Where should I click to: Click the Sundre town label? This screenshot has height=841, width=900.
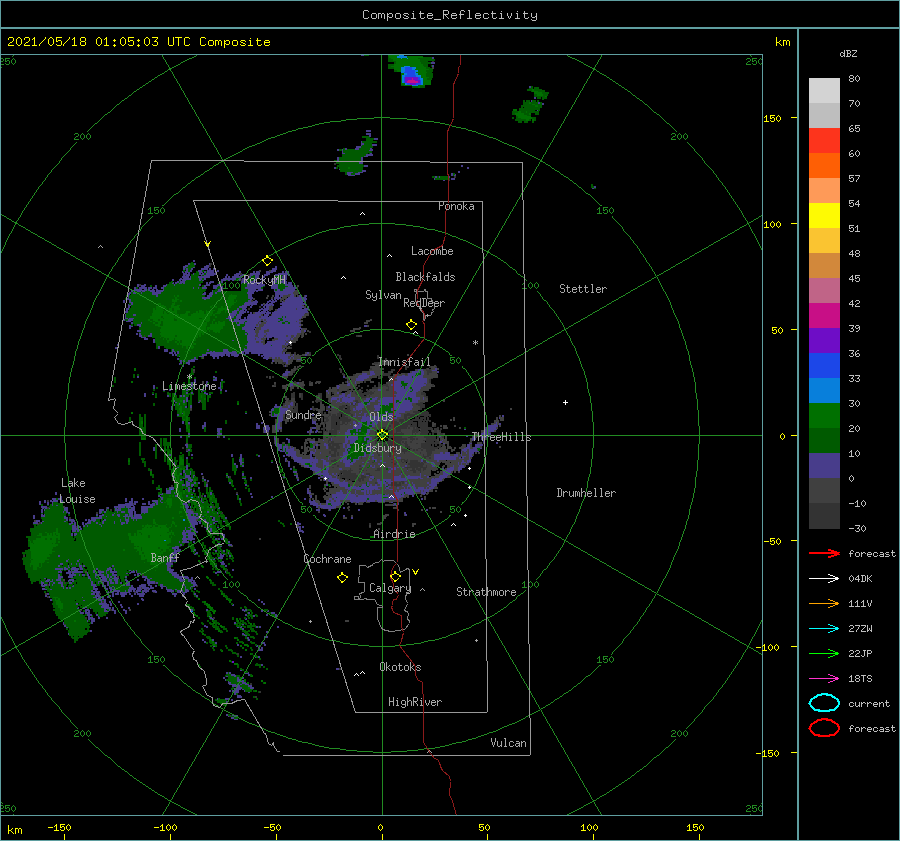(x=303, y=414)
